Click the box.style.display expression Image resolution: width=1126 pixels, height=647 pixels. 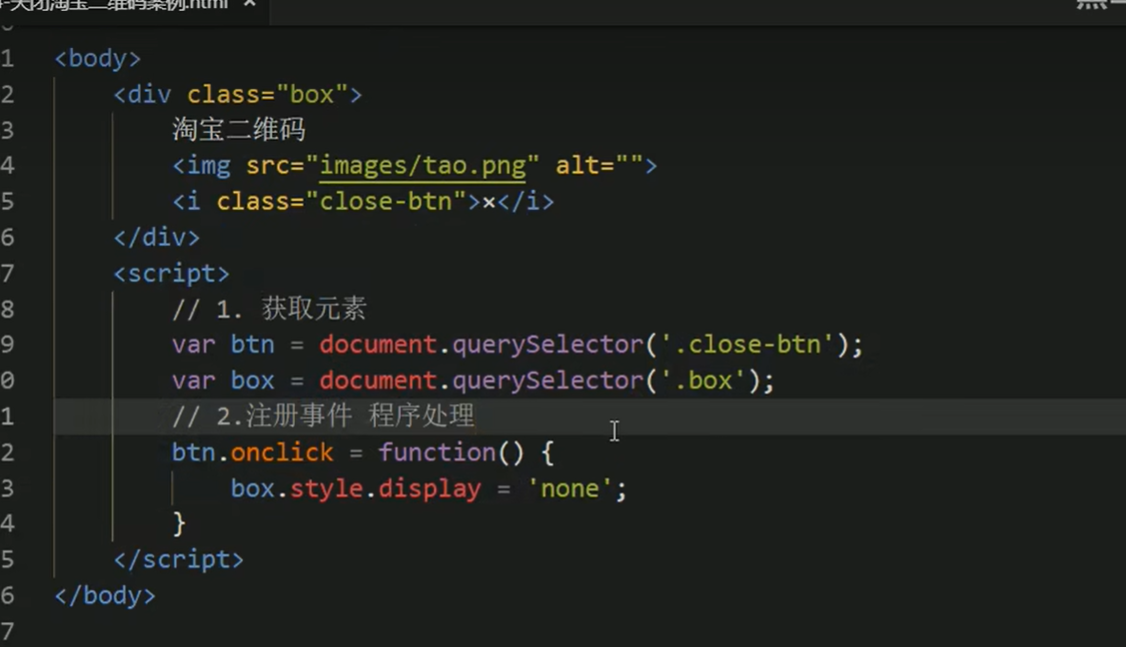point(355,488)
